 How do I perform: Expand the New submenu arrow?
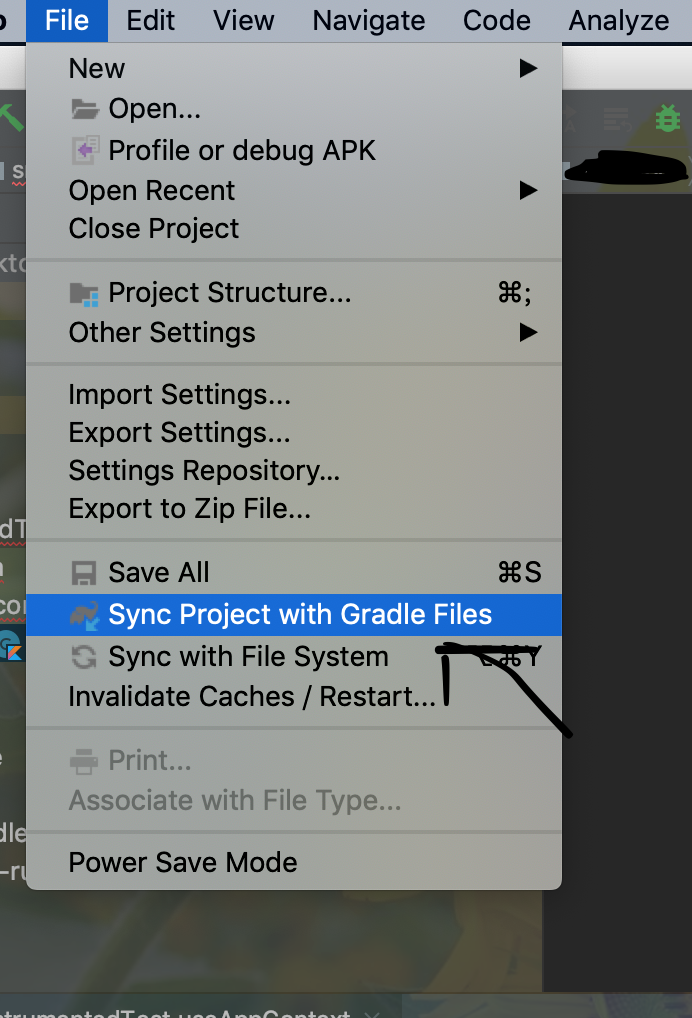[527, 67]
